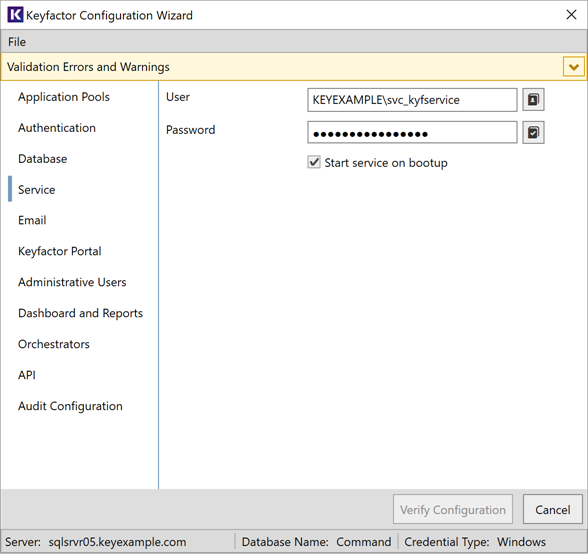The image size is (588, 554).
Task: Click the Verify Configuration button
Action: (453, 509)
